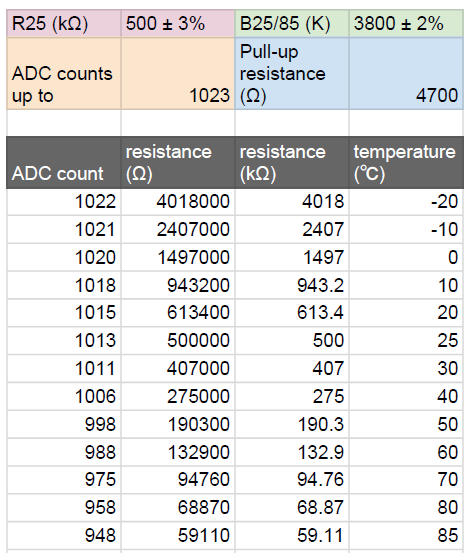
Task: Click the 500000 ohm resistance cell
Action: (178, 341)
